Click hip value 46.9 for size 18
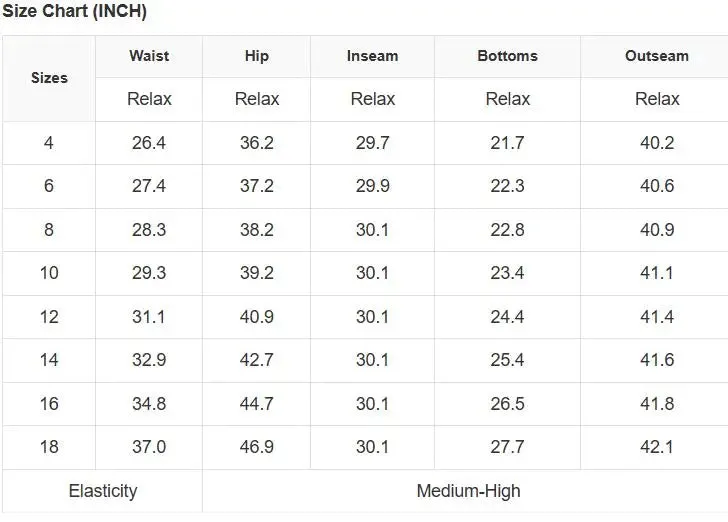728x522 pixels. [x=257, y=447]
